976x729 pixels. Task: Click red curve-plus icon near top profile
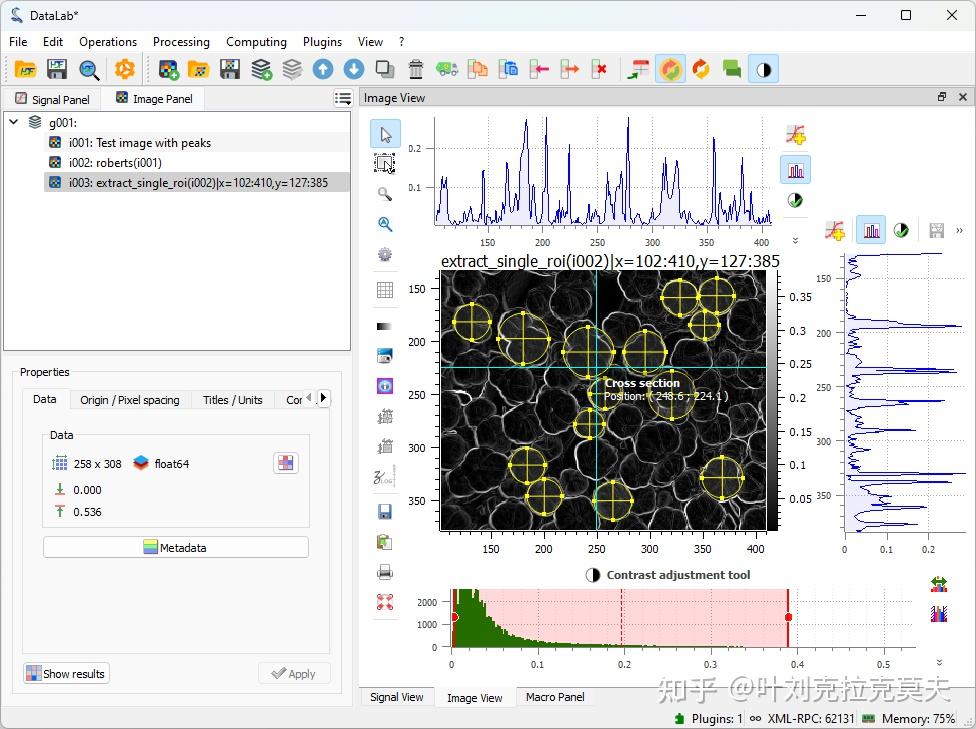795,134
